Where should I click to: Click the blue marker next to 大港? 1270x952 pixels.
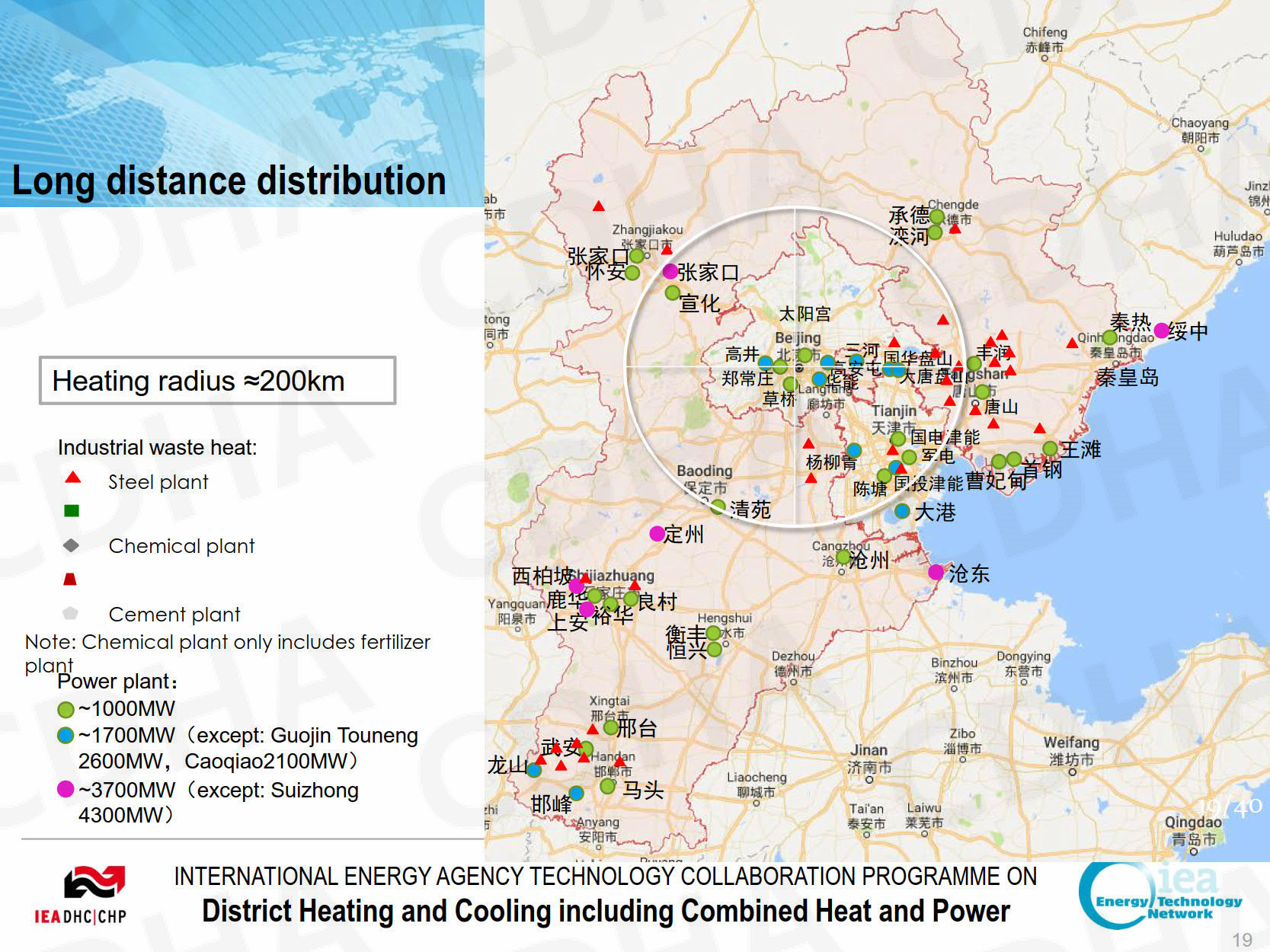[x=902, y=511]
